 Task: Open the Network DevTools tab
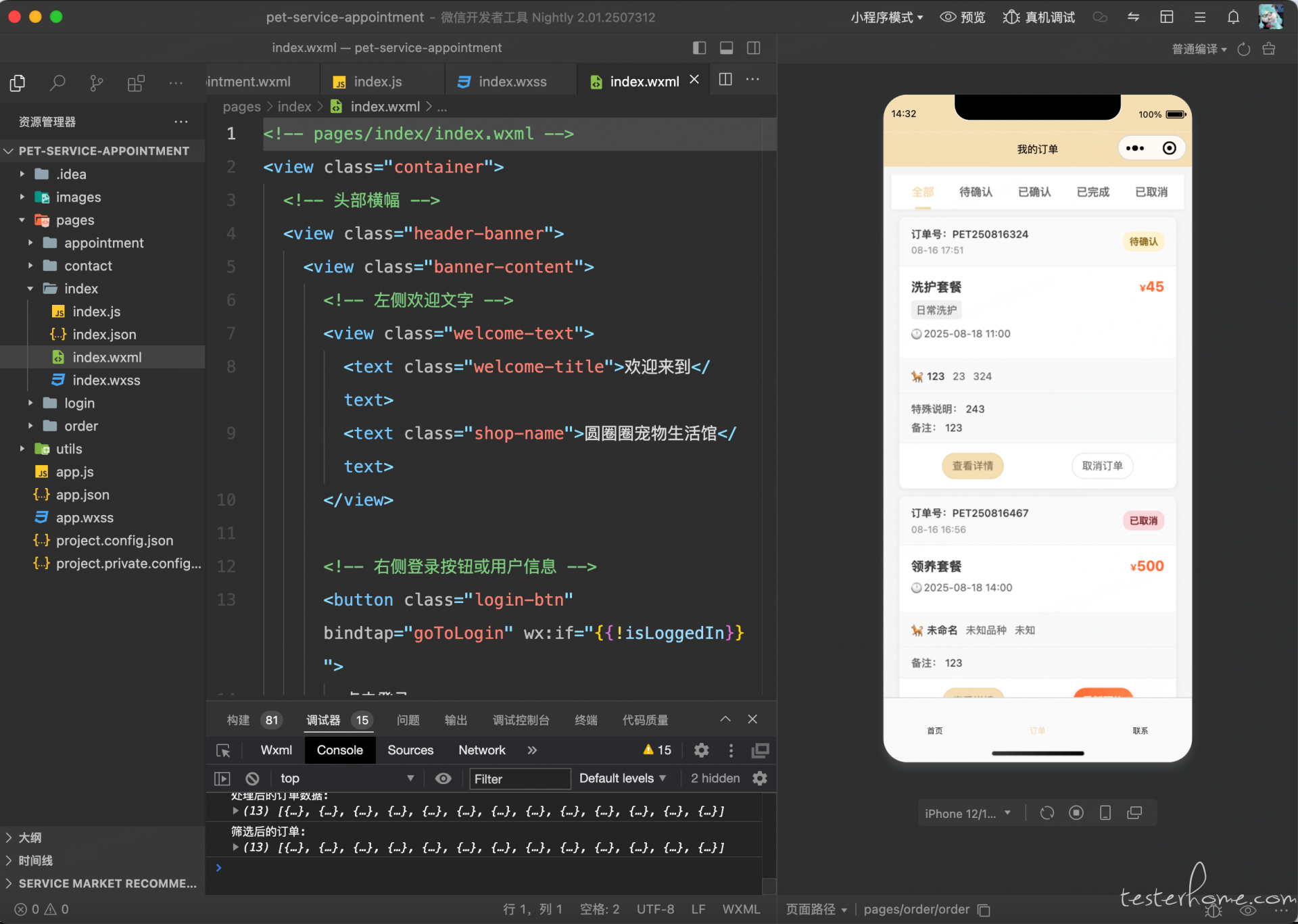[481, 750]
